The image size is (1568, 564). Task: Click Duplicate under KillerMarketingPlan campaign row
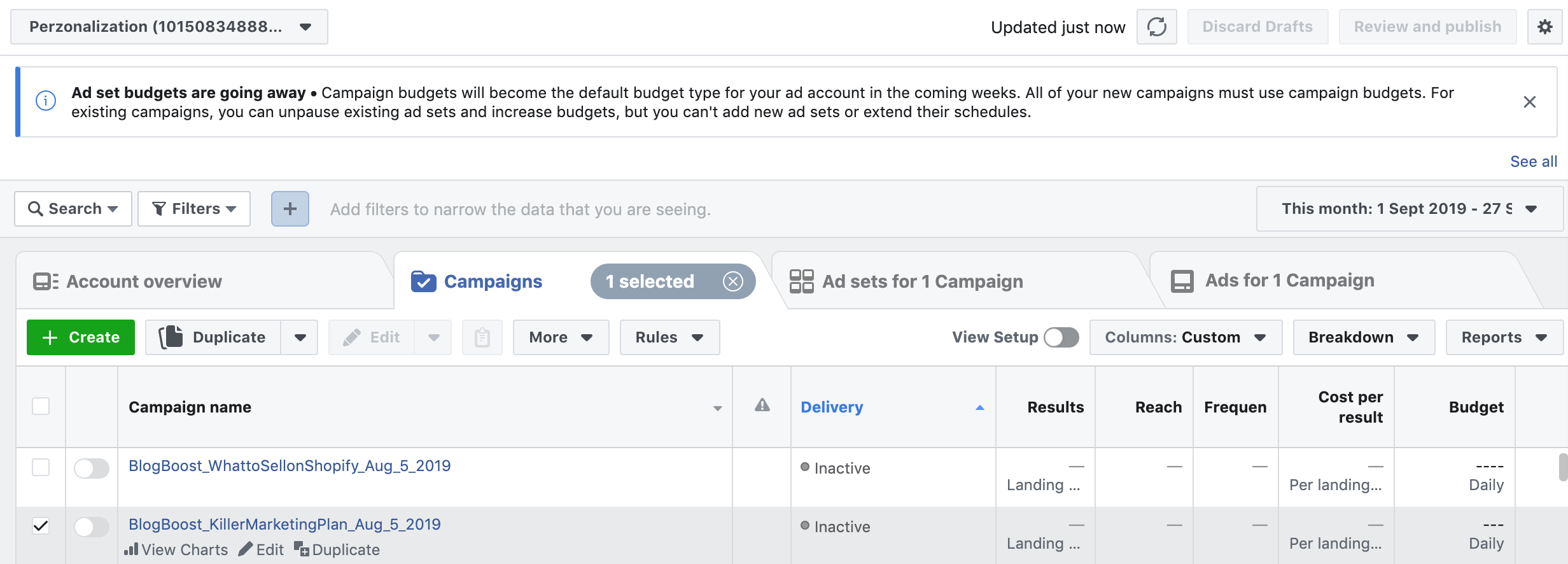[337, 549]
